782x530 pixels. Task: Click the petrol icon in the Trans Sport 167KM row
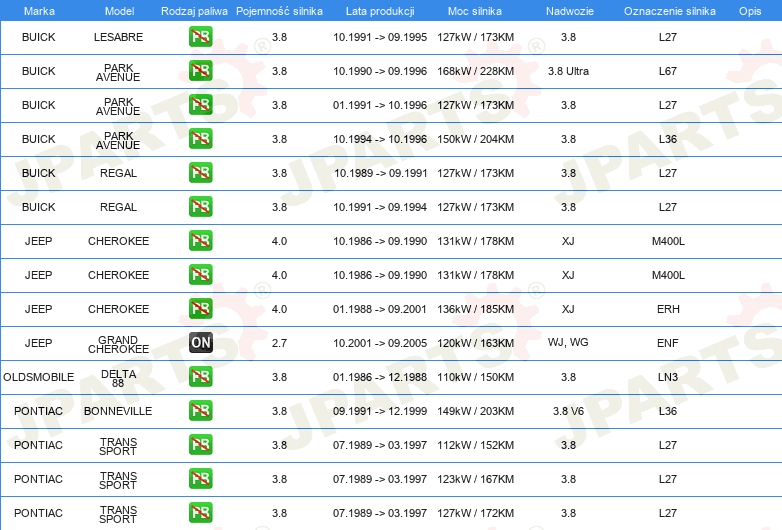coord(200,478)
